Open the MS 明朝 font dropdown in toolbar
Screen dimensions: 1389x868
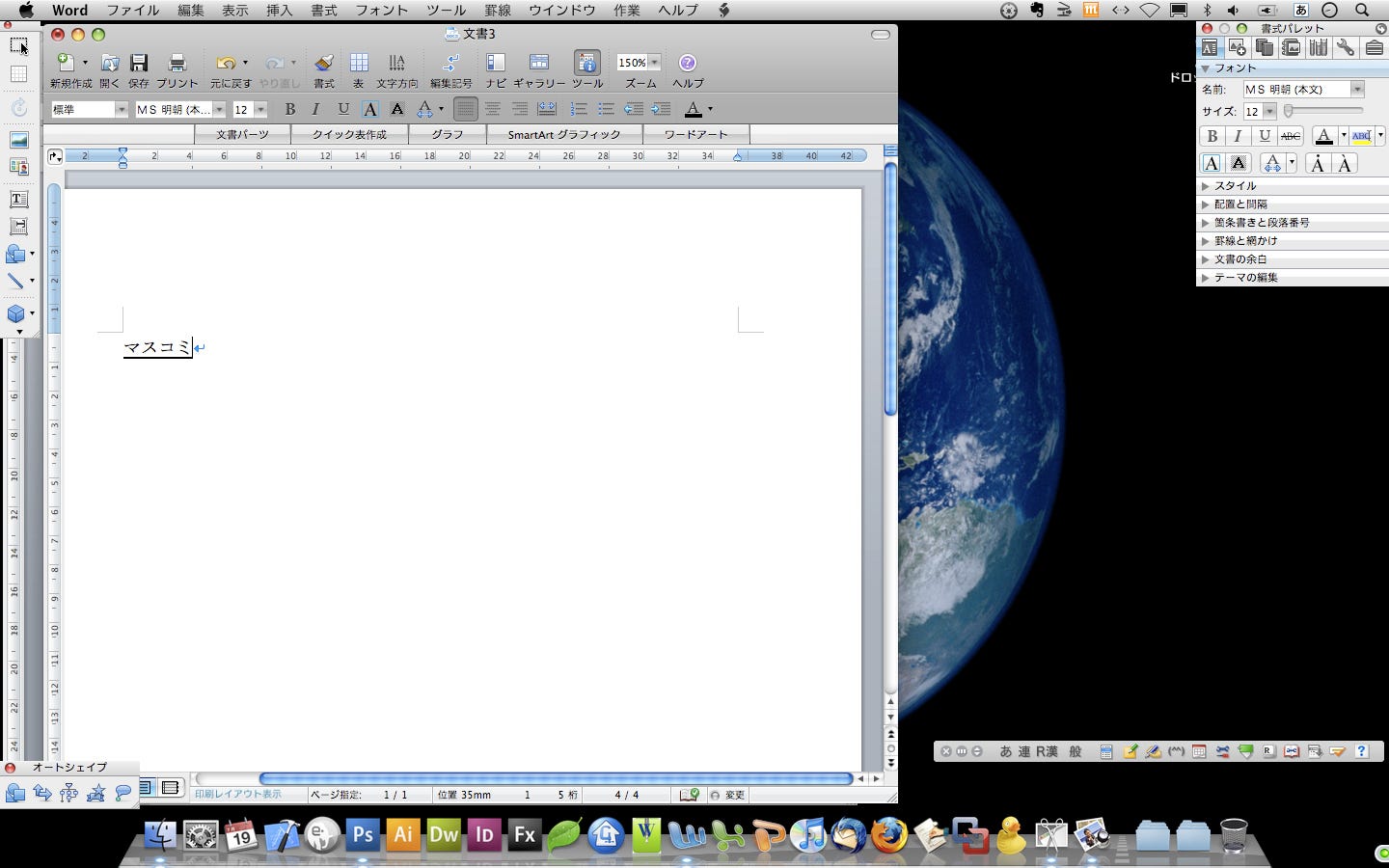[220, 110]
